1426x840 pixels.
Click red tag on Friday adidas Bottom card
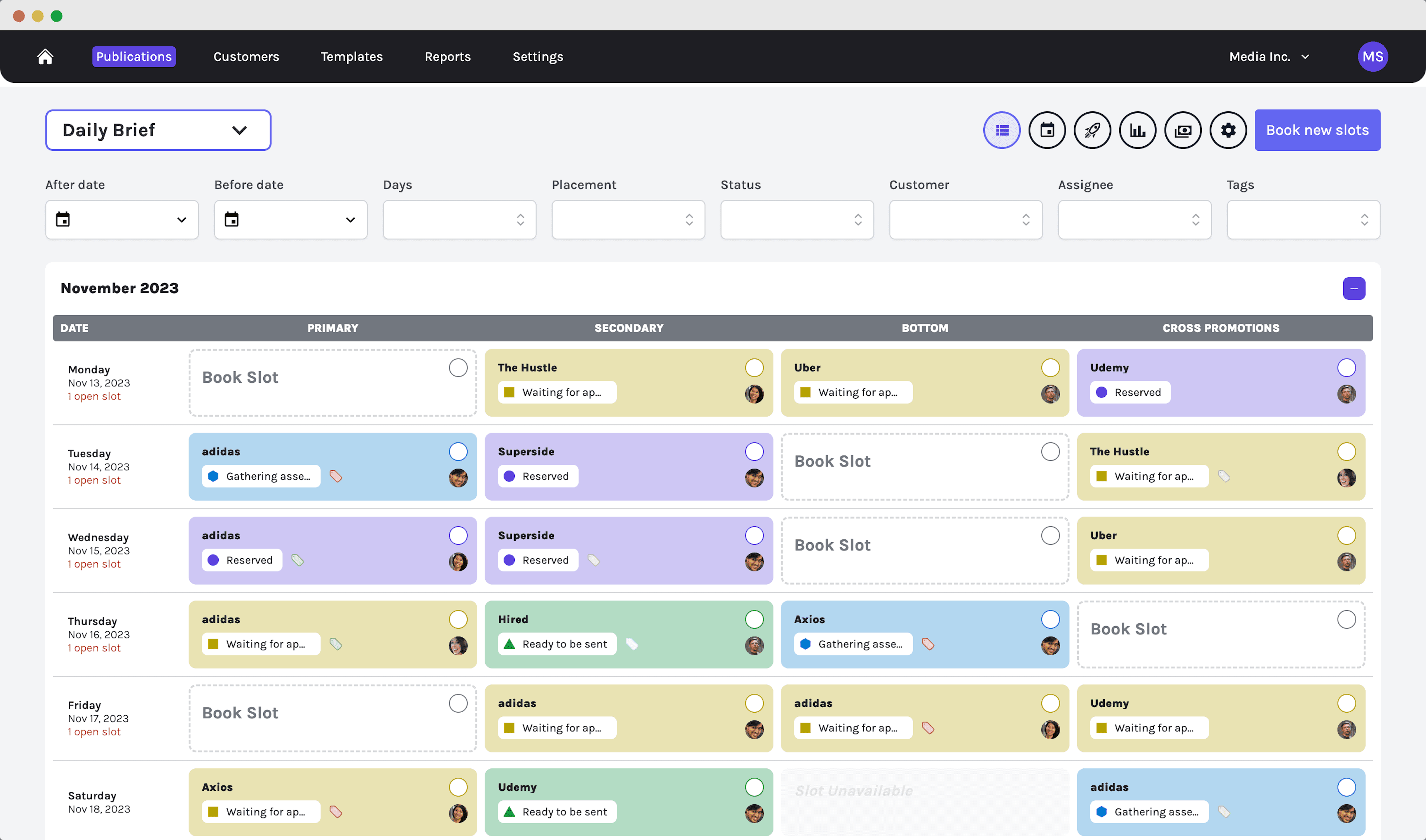coord(928,728)
